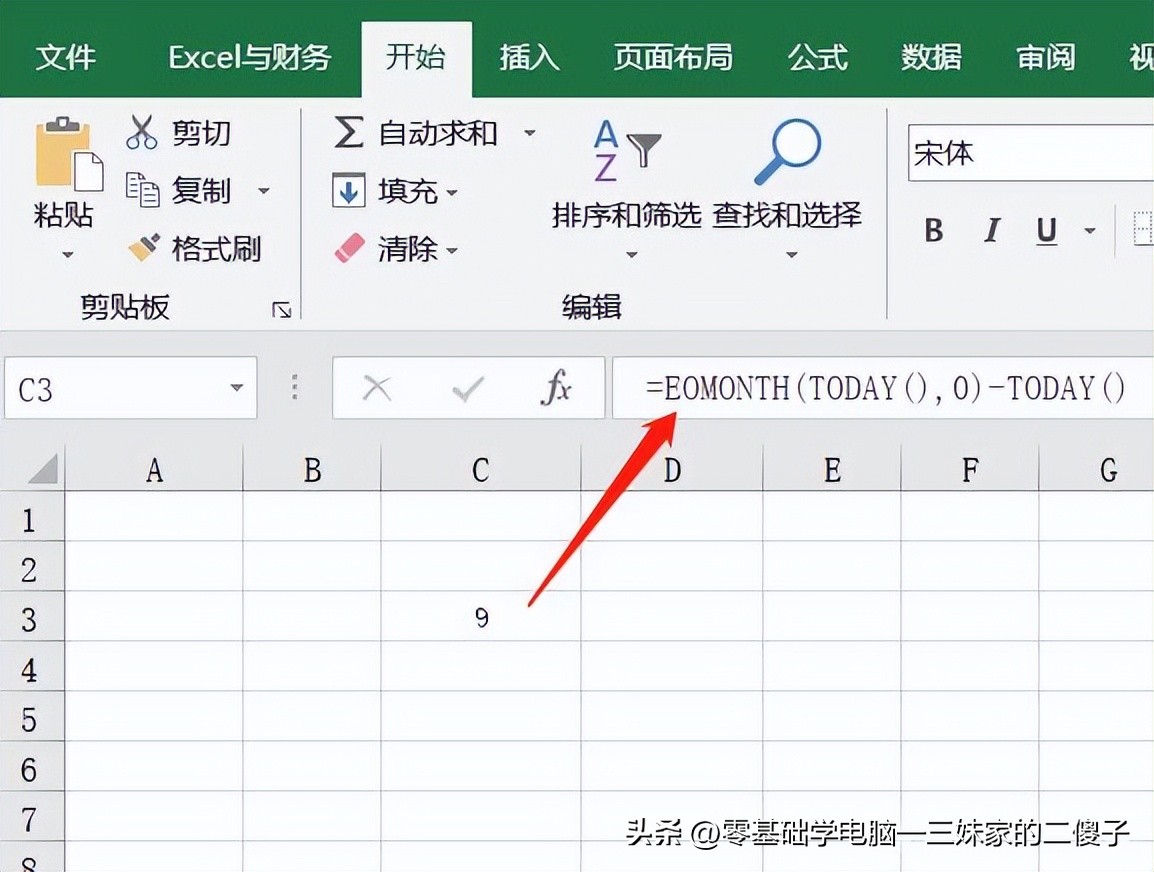Toggle italic formatting

click(991, 232)
